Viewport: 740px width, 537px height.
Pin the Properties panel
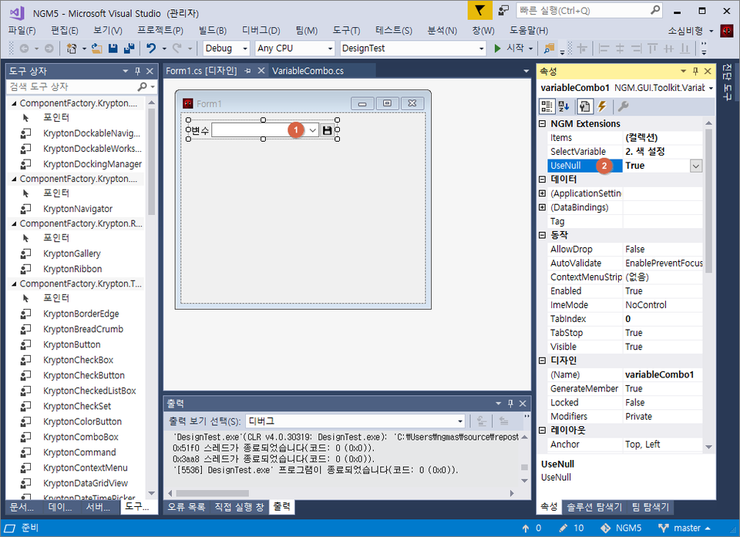click(x=696, y=71)
